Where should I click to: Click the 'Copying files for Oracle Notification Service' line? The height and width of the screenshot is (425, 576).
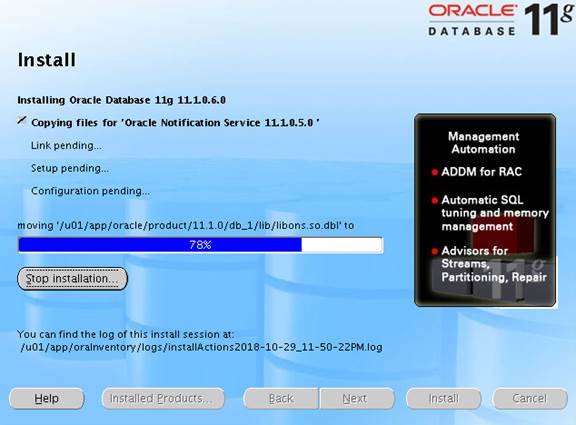(x=175, y=123)
